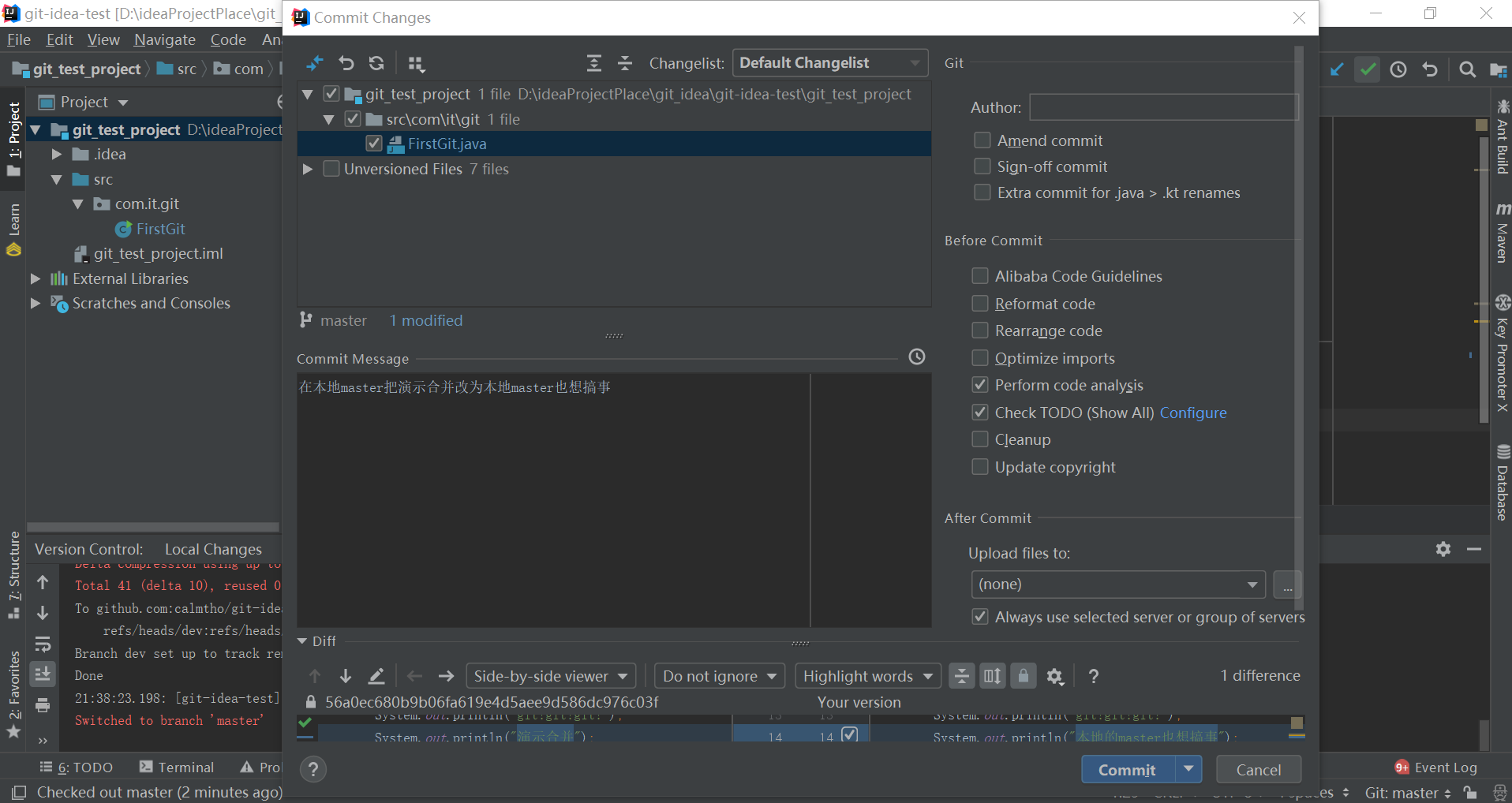This screenshot has height=803, width=1512.
Task: Click the Show History clock in main toolbar
Action: (1398, 69)
